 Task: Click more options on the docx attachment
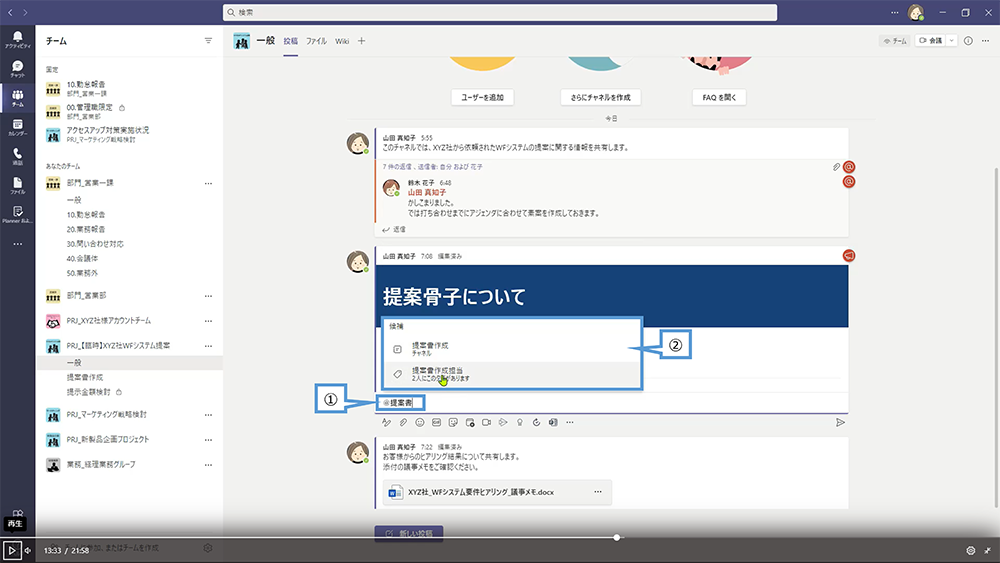(598, 492)
